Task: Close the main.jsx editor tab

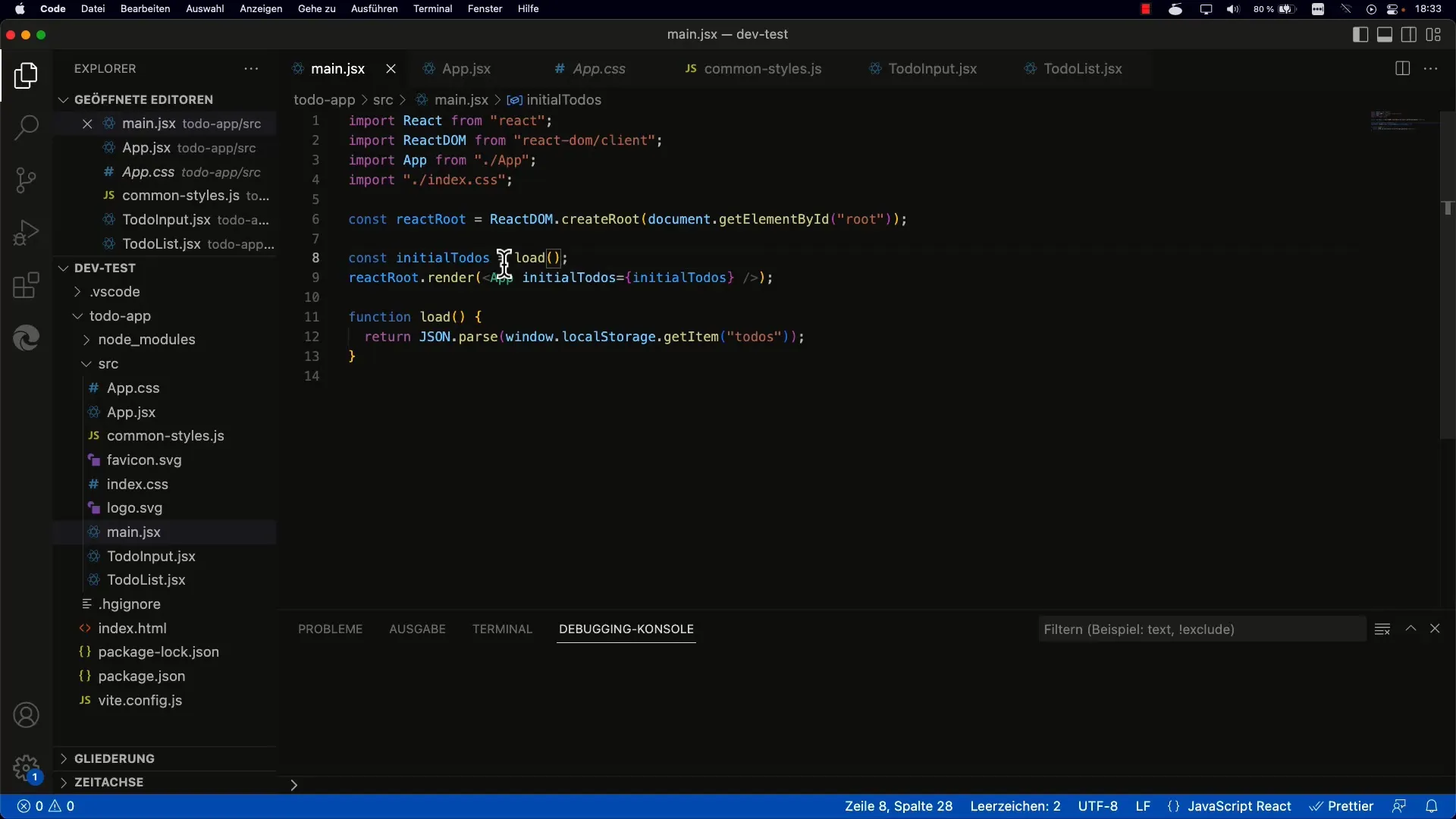Action: click(x=391, y=68)
